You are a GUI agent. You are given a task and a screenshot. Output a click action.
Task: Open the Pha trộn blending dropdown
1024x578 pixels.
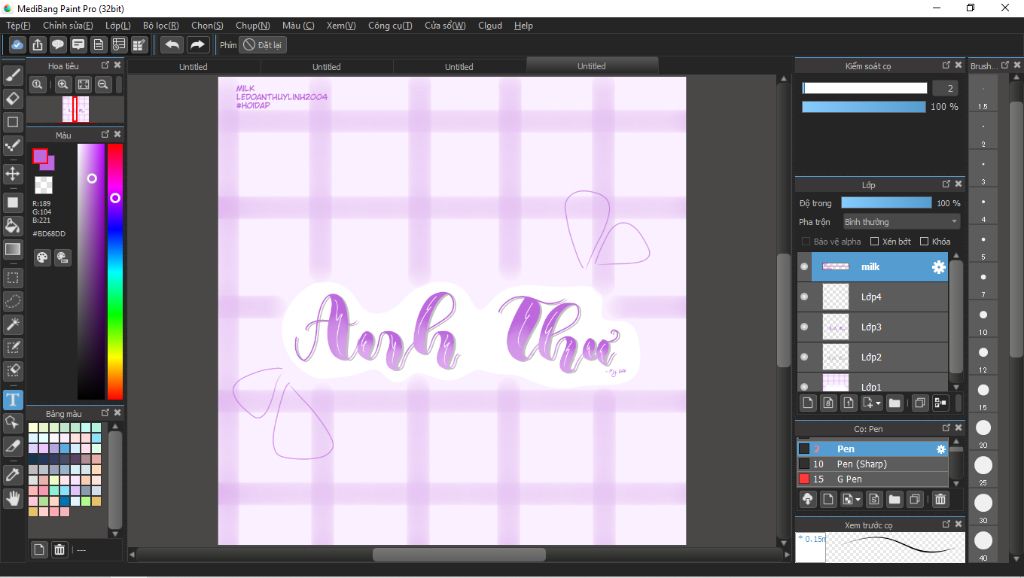(901, 222)
